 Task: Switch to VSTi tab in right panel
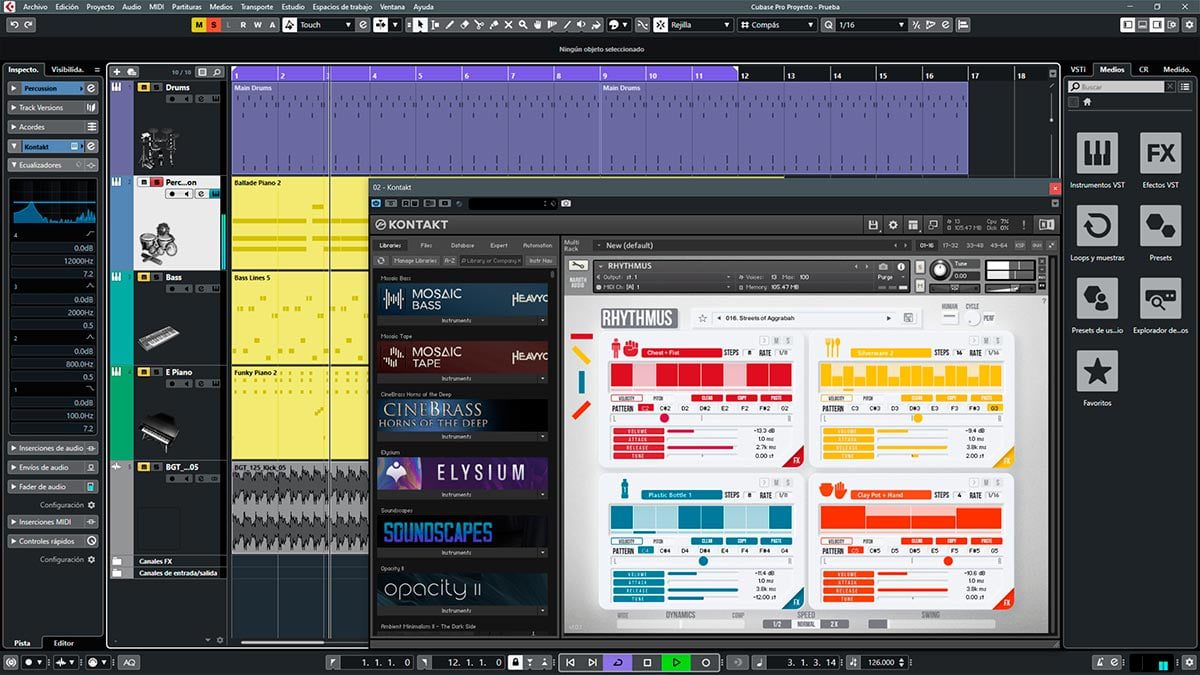click(1078, 69)
